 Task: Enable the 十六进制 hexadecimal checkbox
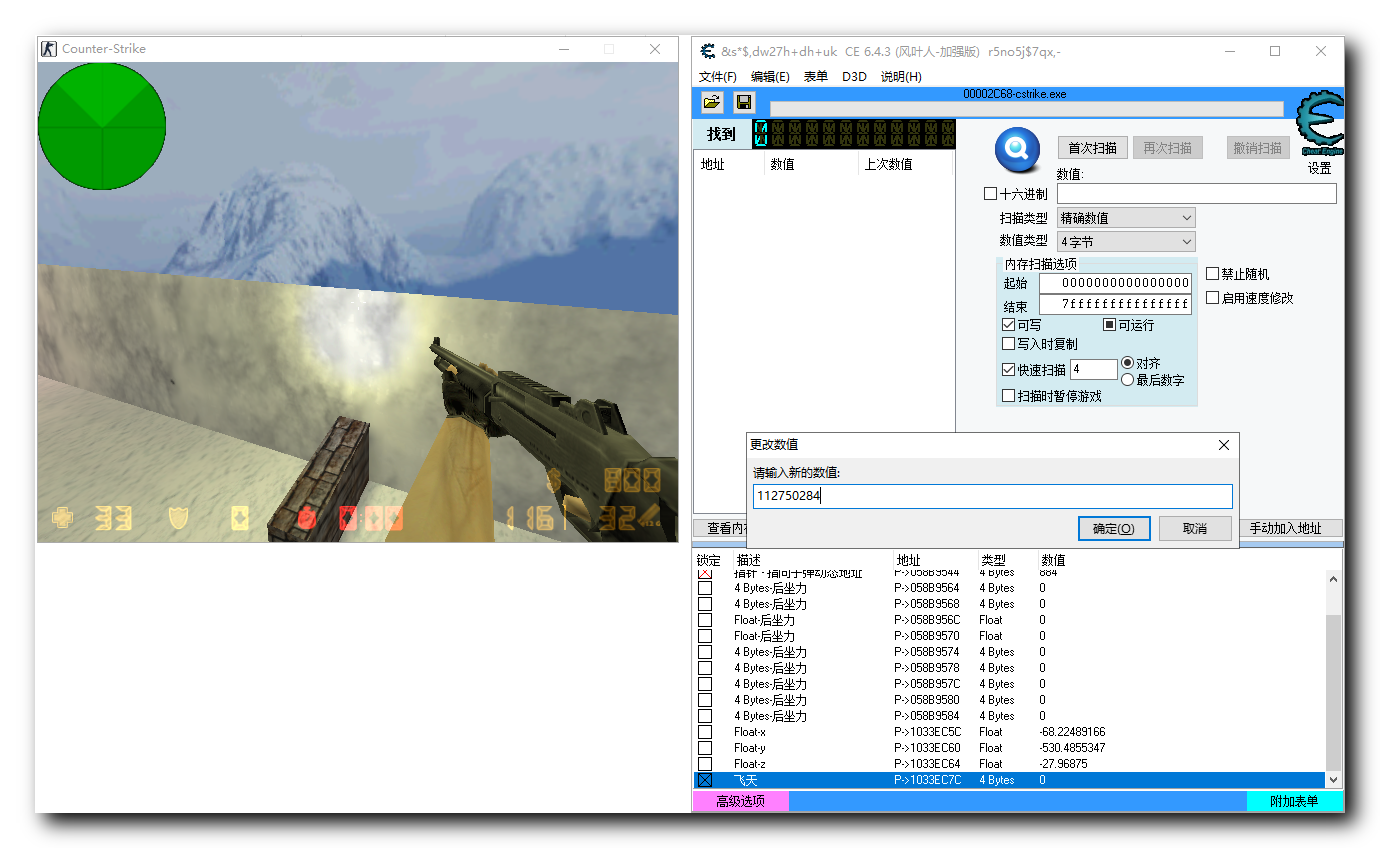click(991, 194)
